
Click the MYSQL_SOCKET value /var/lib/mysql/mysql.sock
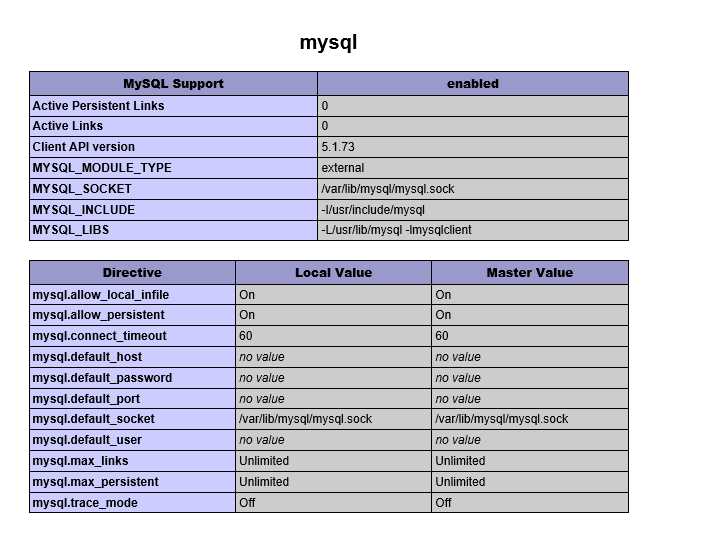(x=388, y=189)
